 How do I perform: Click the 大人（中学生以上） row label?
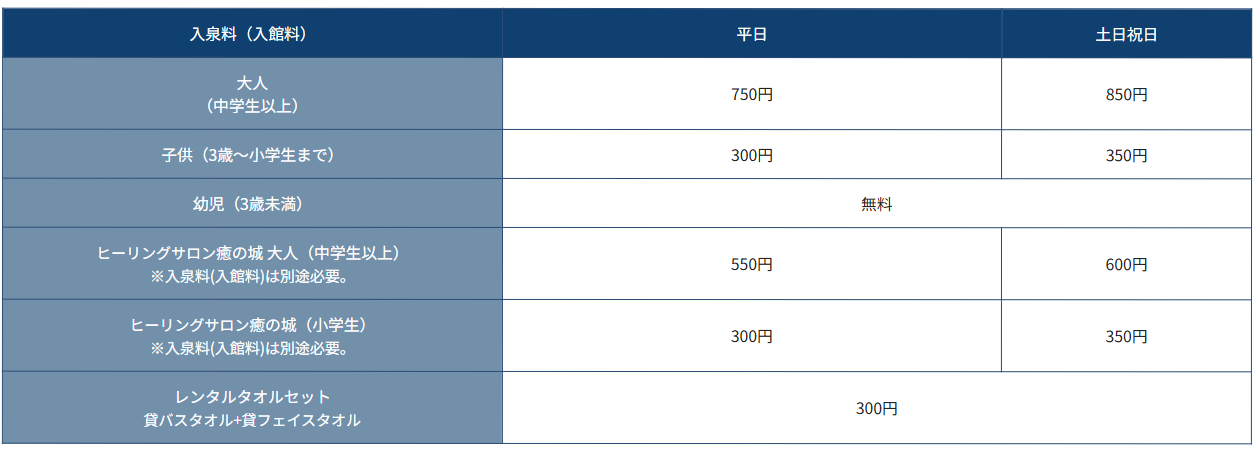coord(252,94)
